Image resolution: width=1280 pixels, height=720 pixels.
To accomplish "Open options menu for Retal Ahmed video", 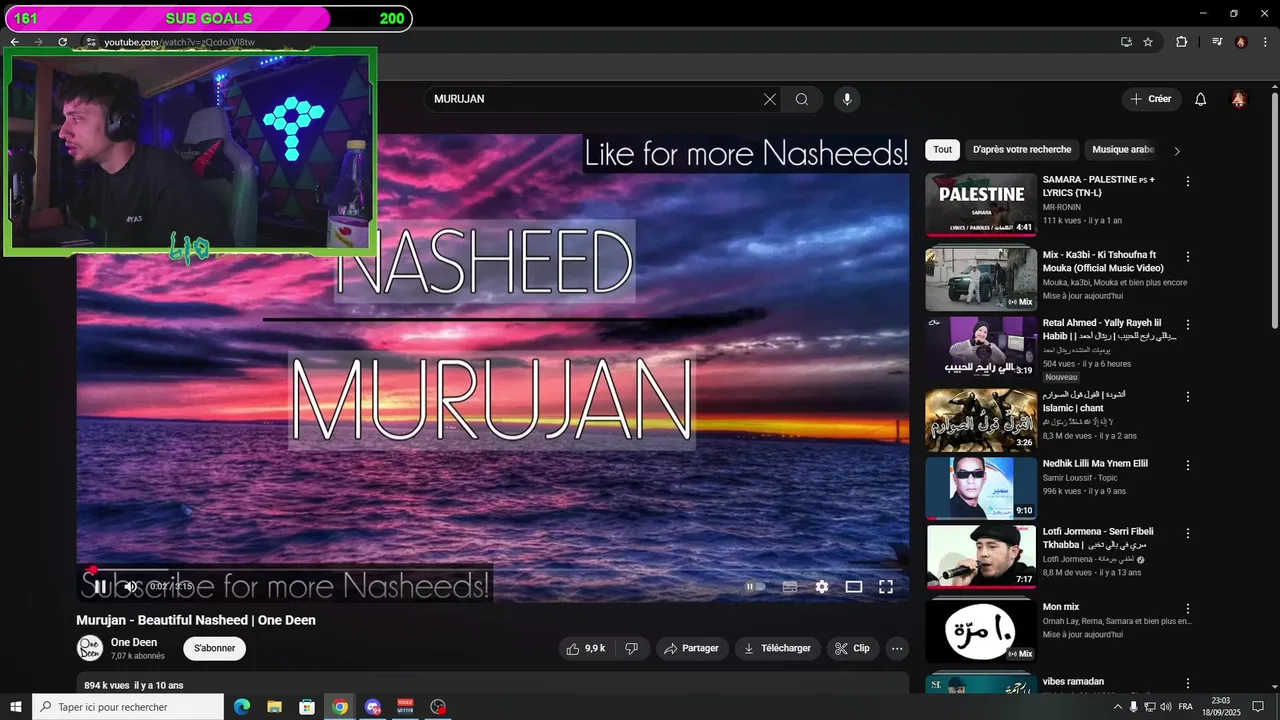I will click(x=1188, y=325).
